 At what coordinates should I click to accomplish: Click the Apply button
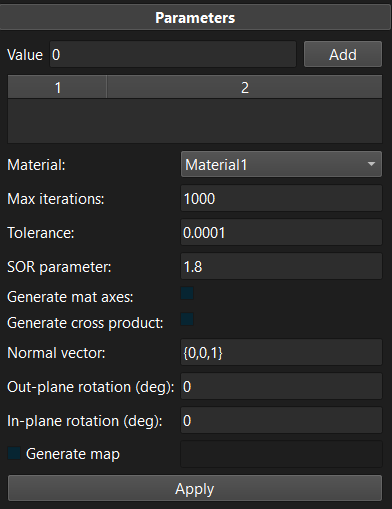[195, 488]
